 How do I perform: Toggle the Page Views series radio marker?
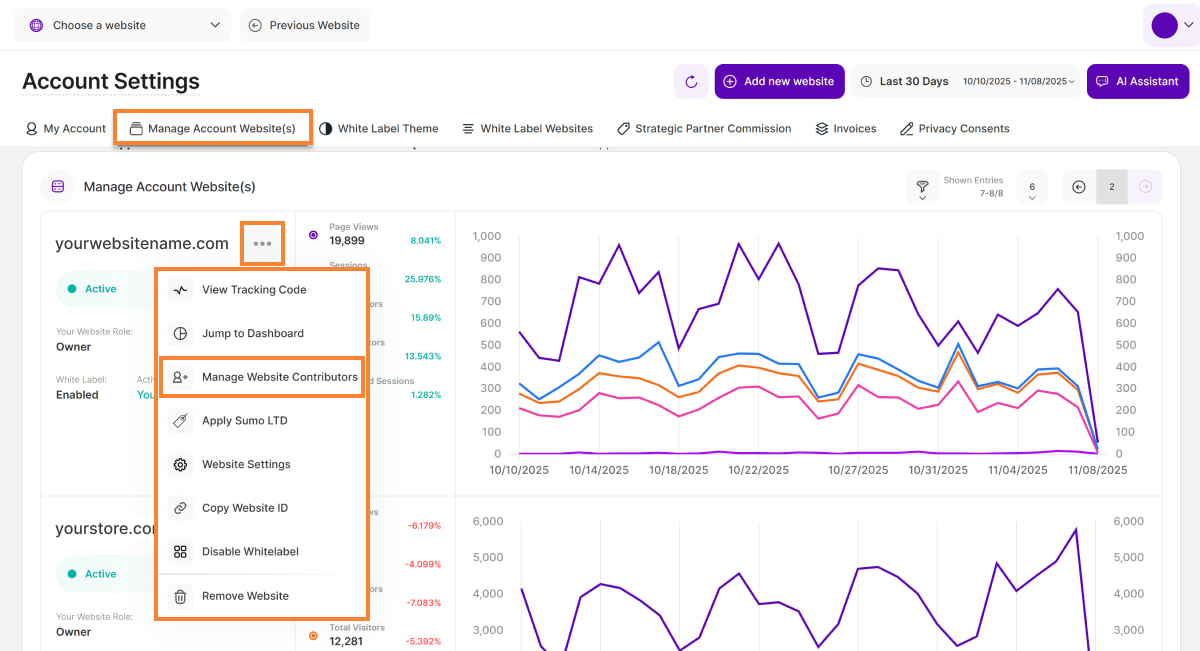(313, 235)
